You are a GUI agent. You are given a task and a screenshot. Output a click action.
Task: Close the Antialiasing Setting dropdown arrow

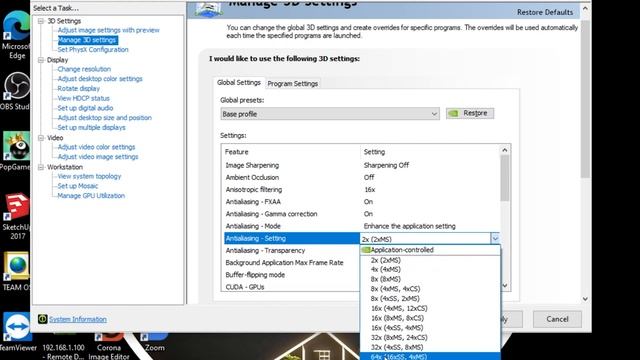coord(495,238)
